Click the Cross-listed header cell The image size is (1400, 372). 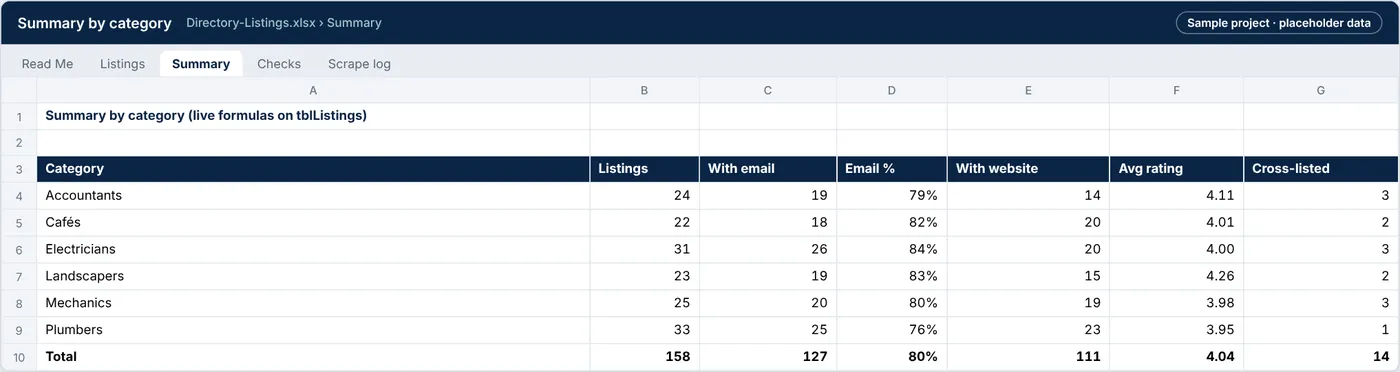coord(1321,169)
